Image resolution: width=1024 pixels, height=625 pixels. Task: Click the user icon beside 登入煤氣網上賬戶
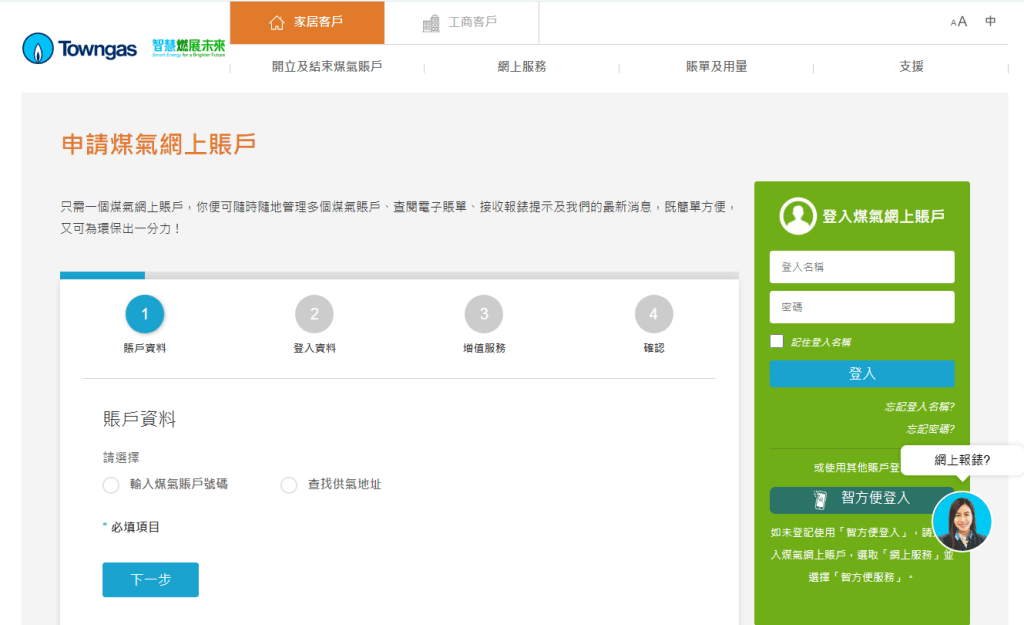point(797,215)
